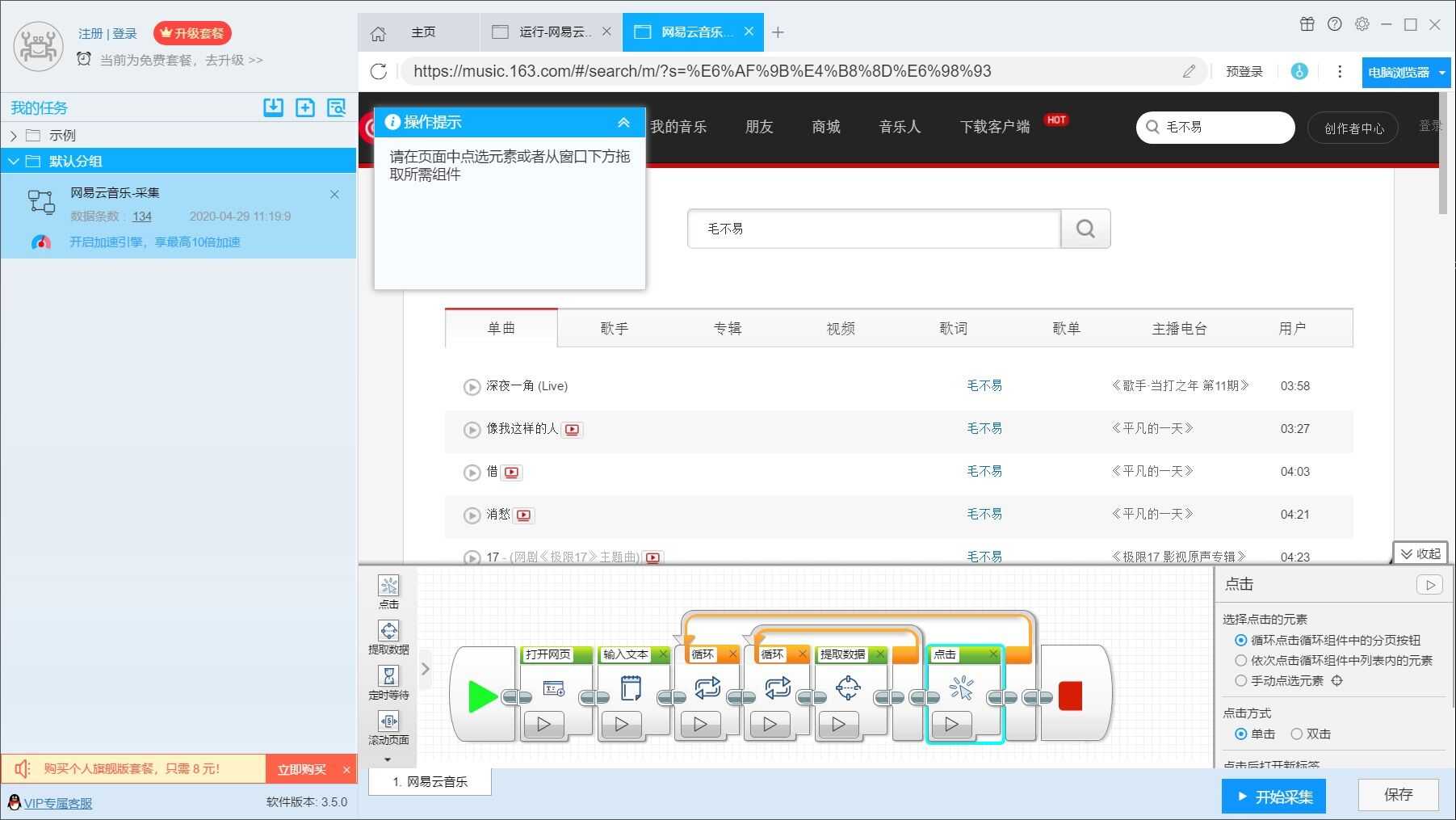Screen dimensions: 1456x820
Task: Click the pencil edit URL icon
Action: click(1189, 71)
